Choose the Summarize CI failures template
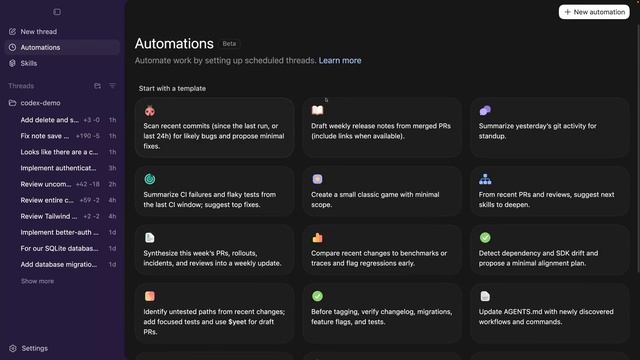This screenshot has width=640, height=360. [214, 191]
